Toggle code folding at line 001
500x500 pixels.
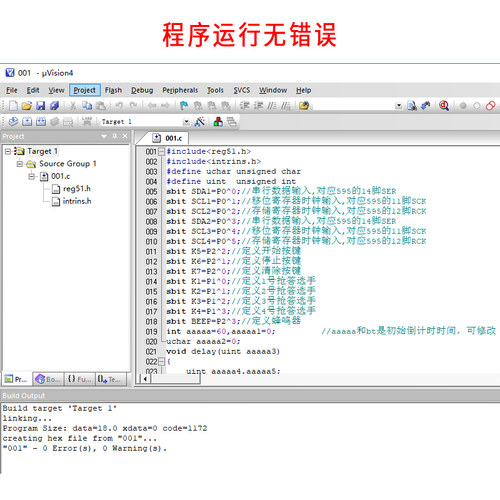(x=162, y=152)
